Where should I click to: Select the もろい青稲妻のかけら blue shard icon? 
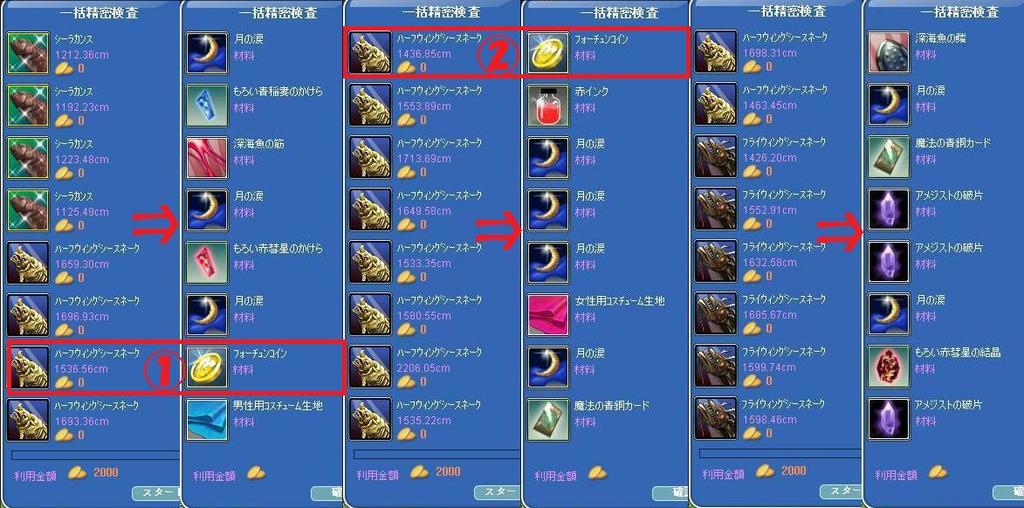207,104
